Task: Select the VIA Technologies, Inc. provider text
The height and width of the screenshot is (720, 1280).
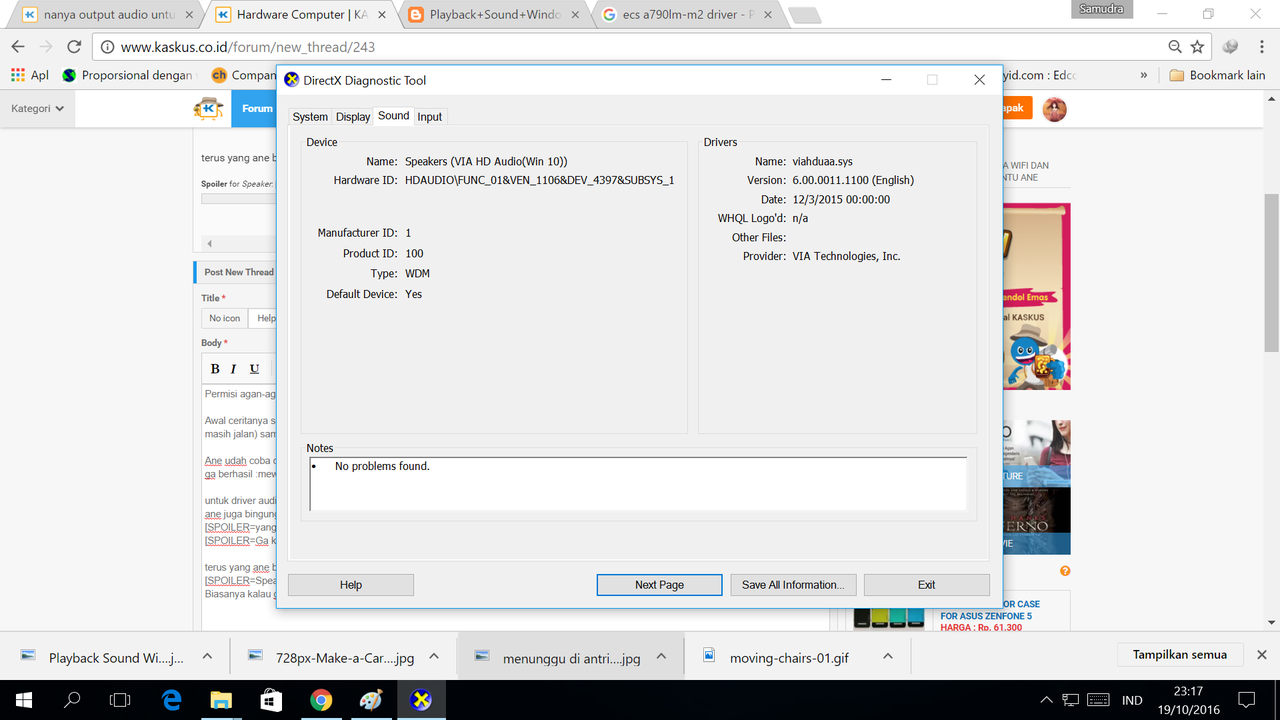Action: [846, 256]
